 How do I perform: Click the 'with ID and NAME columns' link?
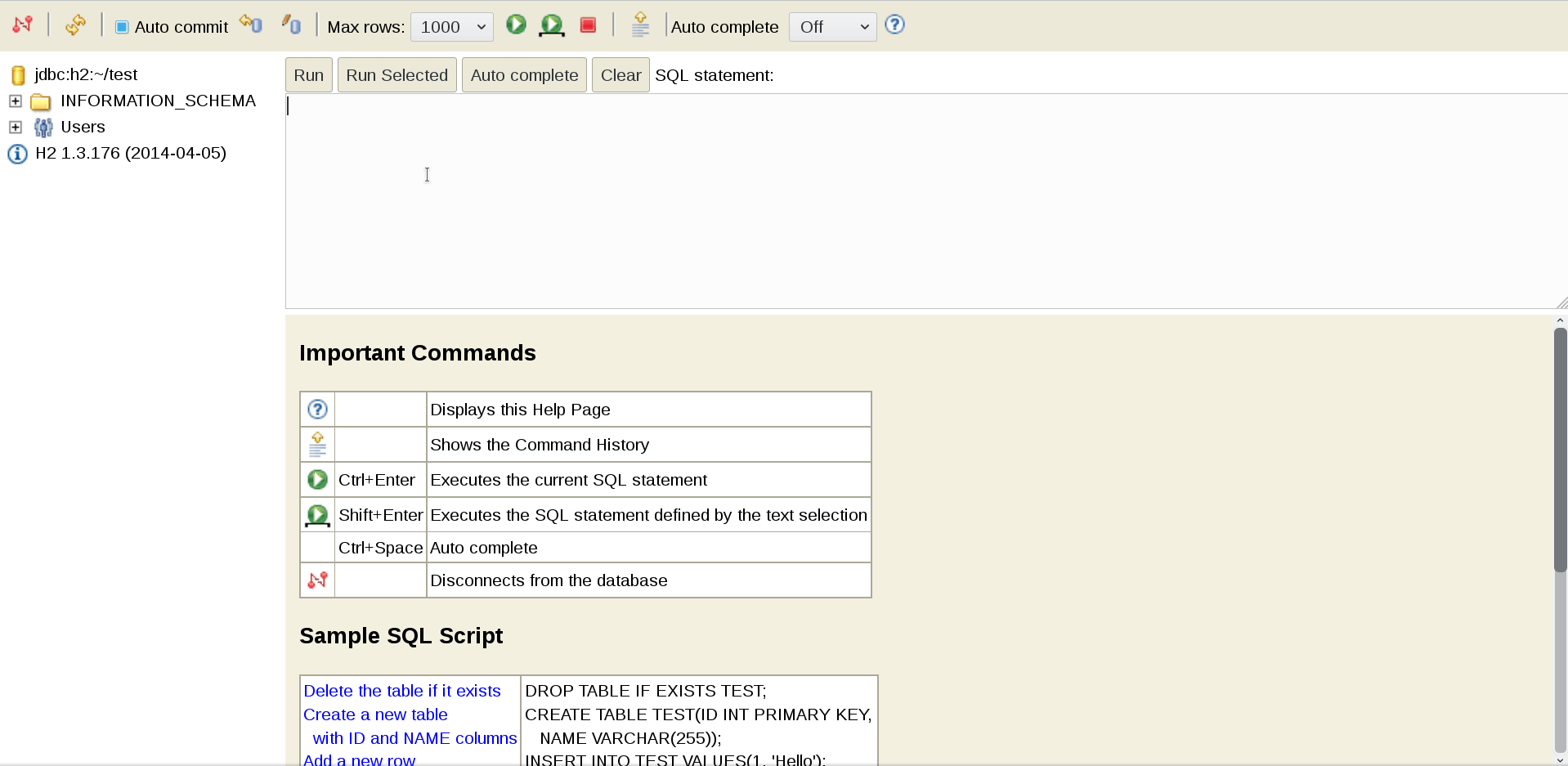tap(414, 738)
